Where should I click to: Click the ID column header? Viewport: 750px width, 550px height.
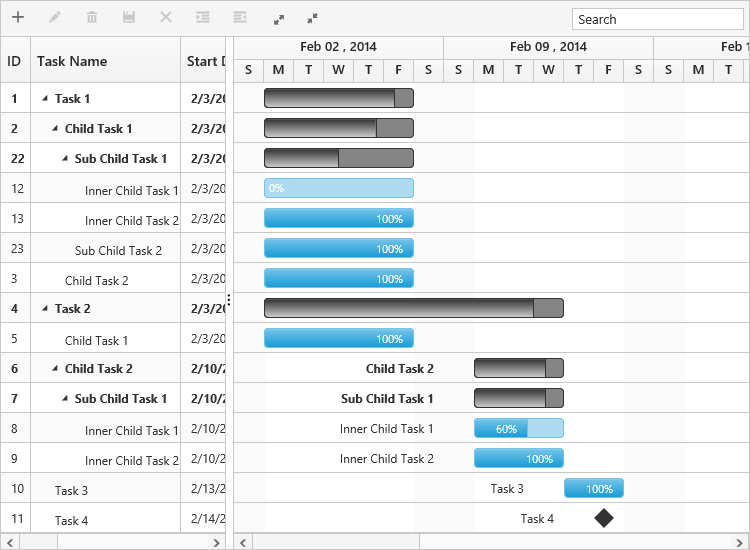pos(15,61)
